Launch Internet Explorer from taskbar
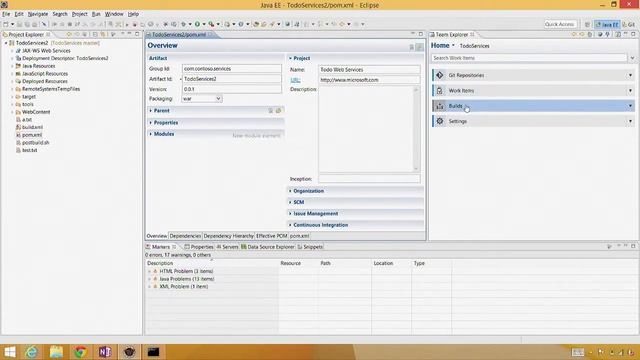Screen dimensions: 640x360 point(31,352)
